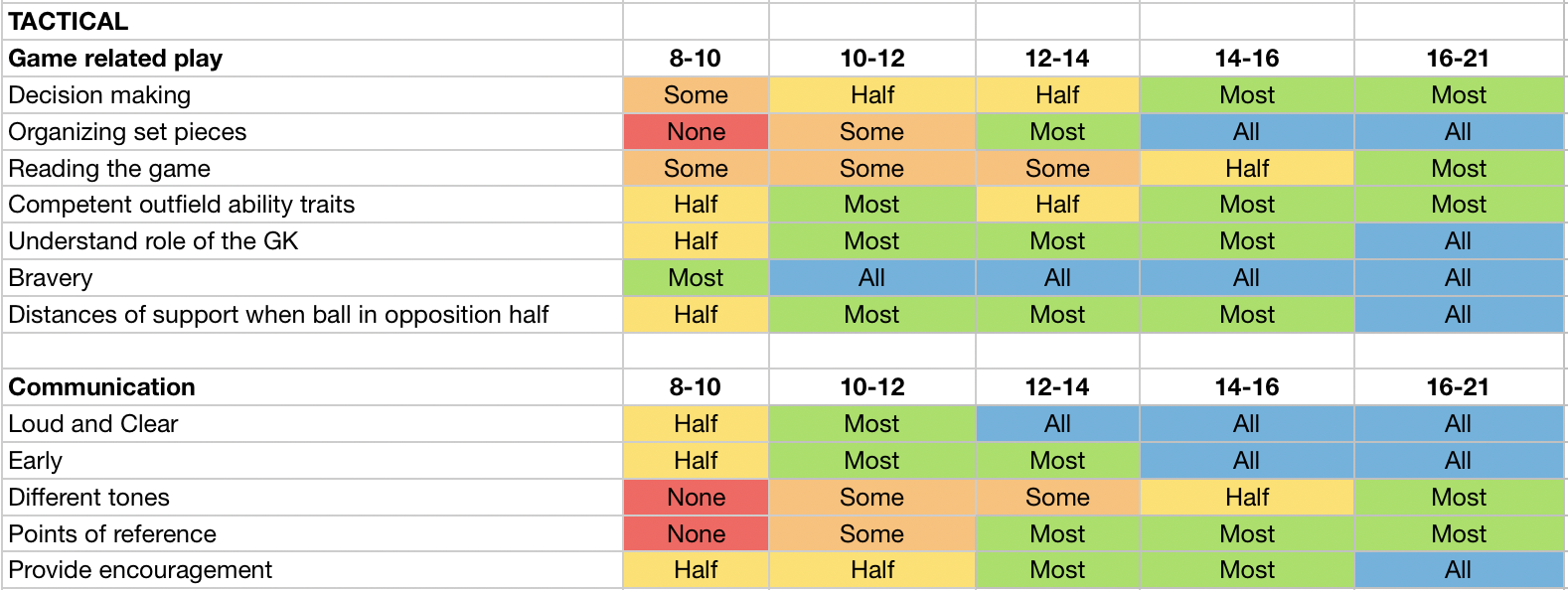Click Understand role of the GK 16-21 'All' cell

[x=1459, y=241]
